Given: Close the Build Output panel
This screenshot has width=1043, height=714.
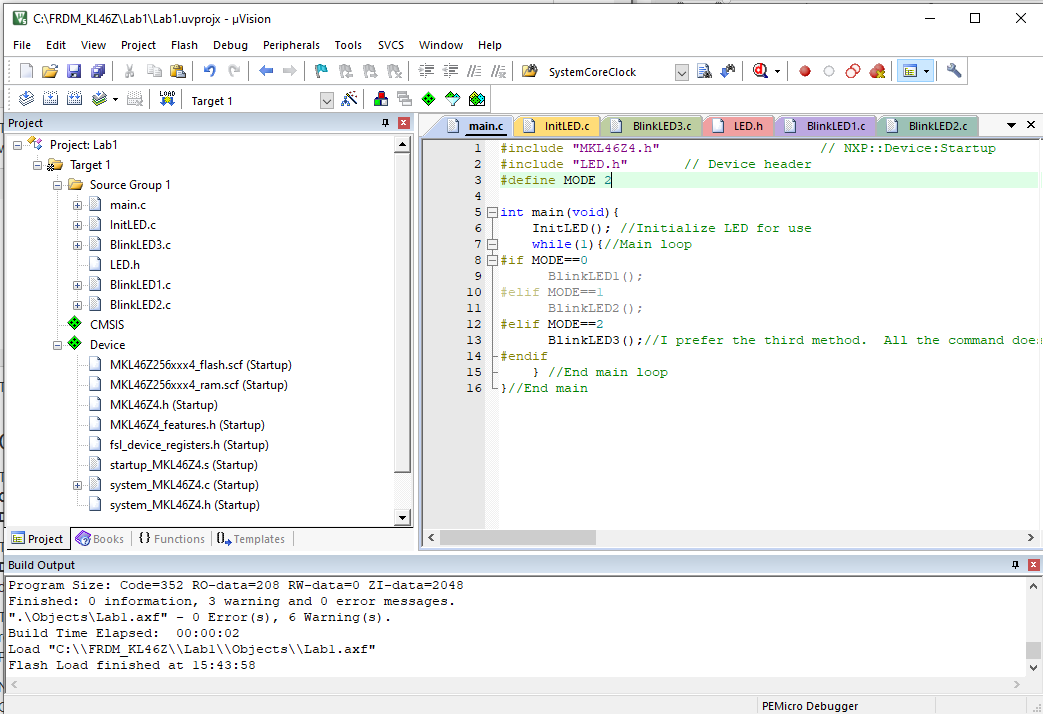Looking at the screenshot, I should (x=1032, y=566).
